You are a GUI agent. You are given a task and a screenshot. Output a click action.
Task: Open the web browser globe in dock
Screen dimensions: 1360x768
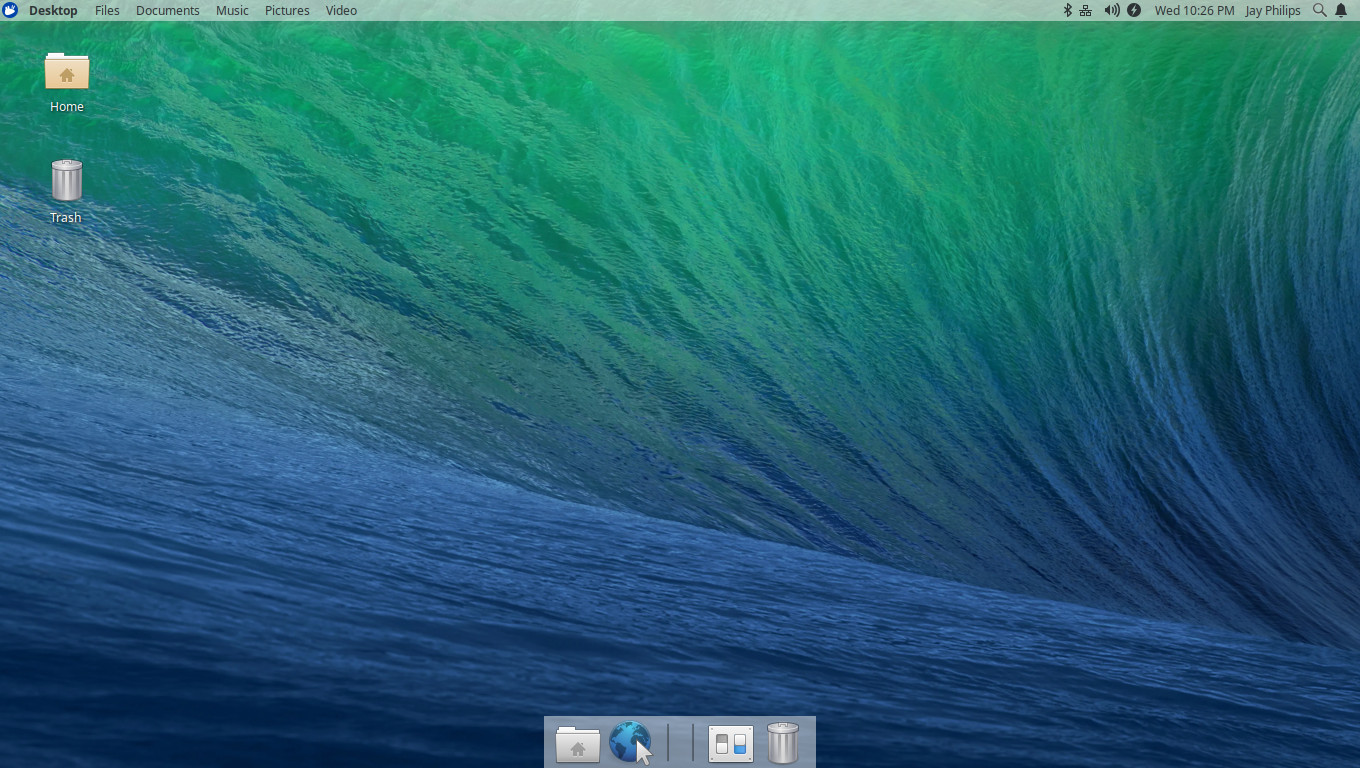(629, 743)
